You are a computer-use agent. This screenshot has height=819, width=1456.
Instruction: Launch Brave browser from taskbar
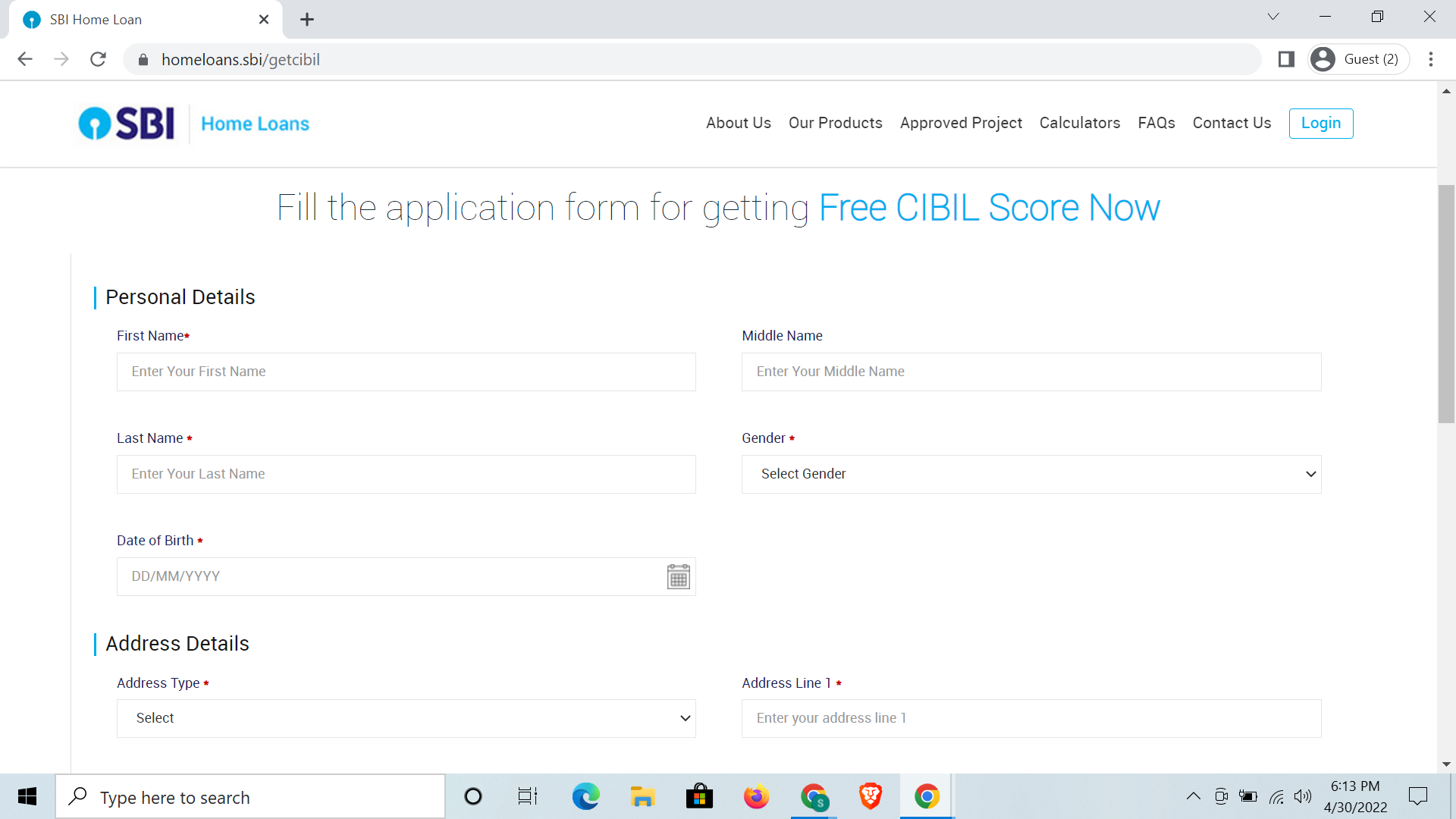pyautogui.click(x=871, y=796)
